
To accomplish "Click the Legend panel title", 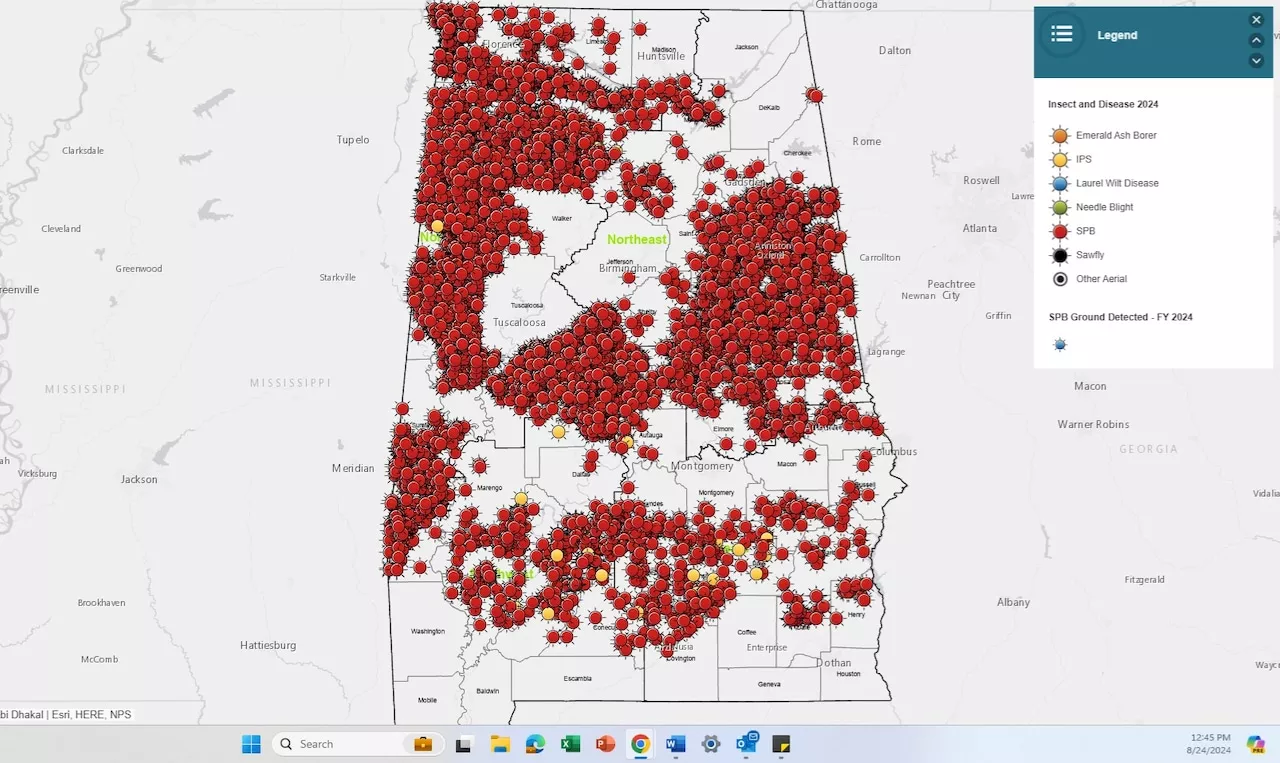I will (x=1117, y=35).
